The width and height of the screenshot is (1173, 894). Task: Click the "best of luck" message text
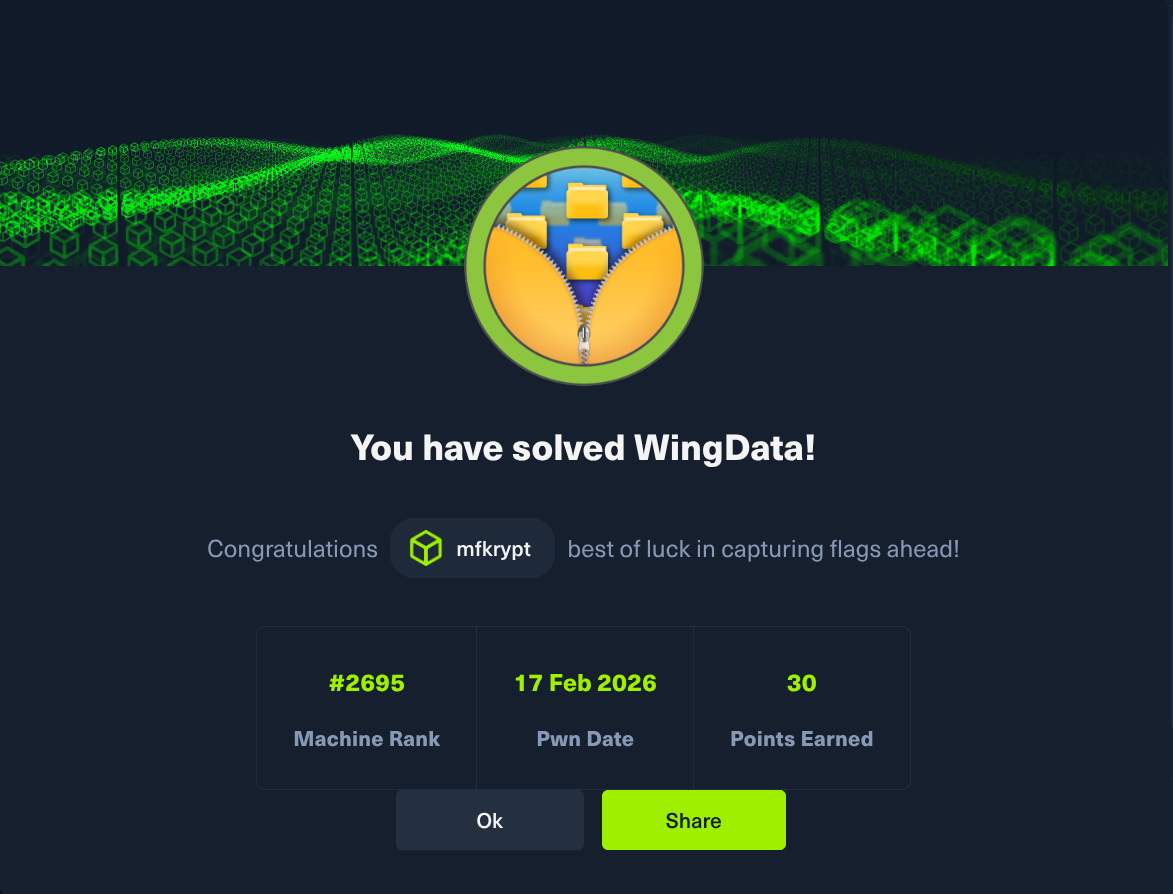tap(763, 549)
